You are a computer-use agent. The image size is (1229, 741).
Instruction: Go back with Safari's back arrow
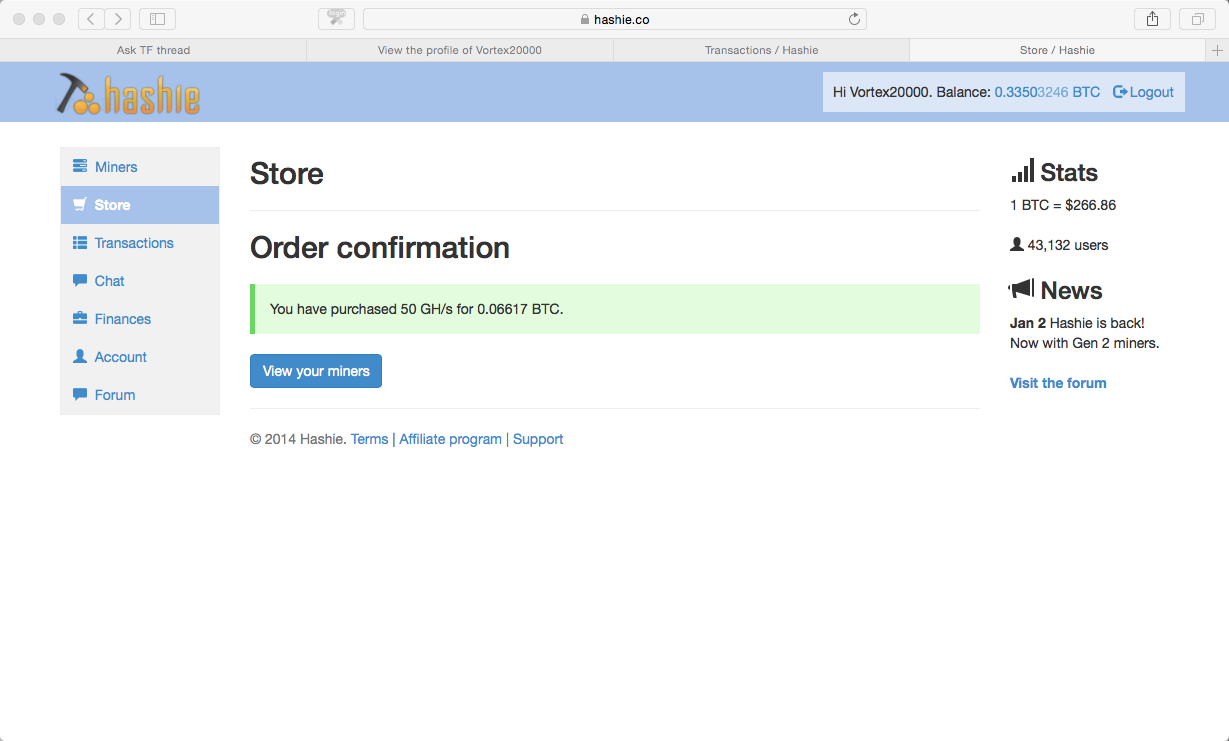91,19
